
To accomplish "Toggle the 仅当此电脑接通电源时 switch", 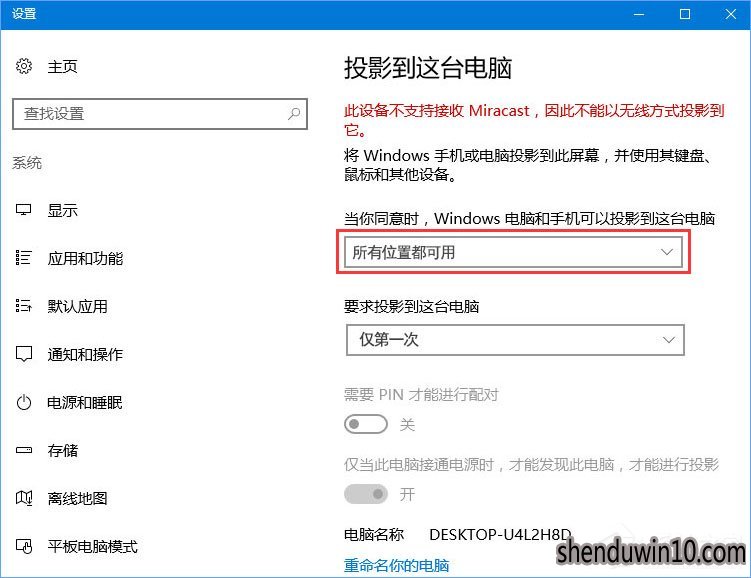I will 365,494.
